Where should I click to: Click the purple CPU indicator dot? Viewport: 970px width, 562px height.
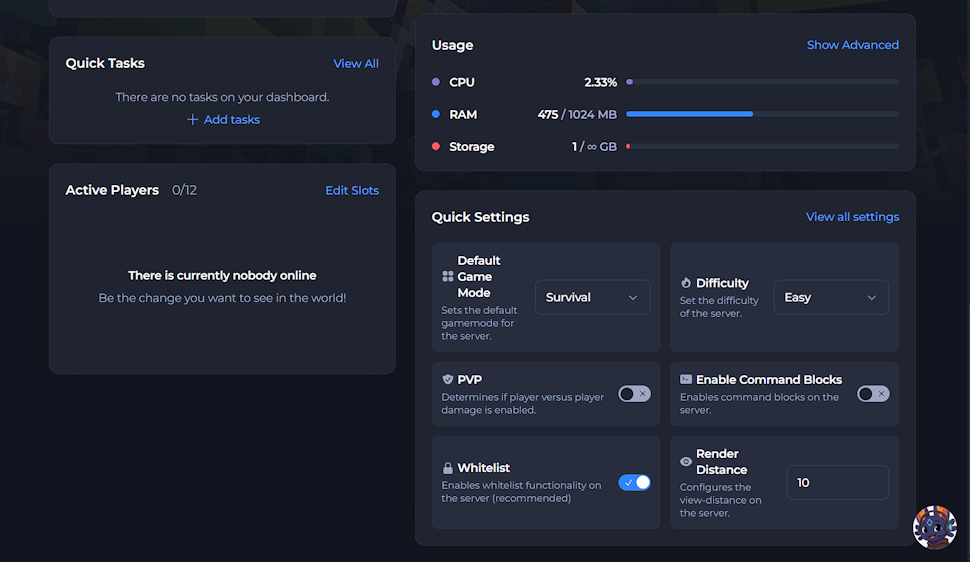click(436, 82)
